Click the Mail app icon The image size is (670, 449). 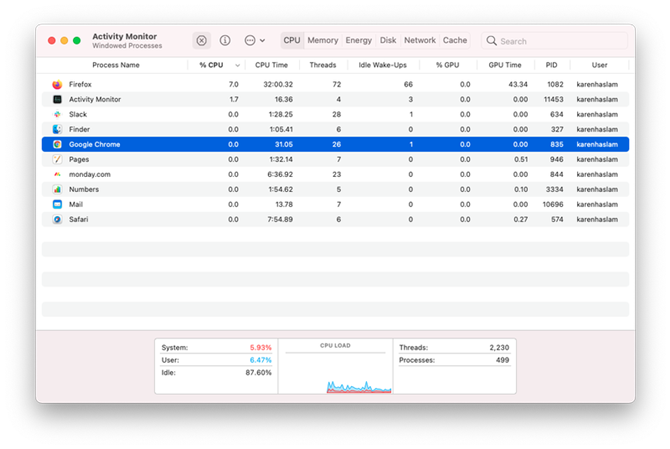pos(57,204)
